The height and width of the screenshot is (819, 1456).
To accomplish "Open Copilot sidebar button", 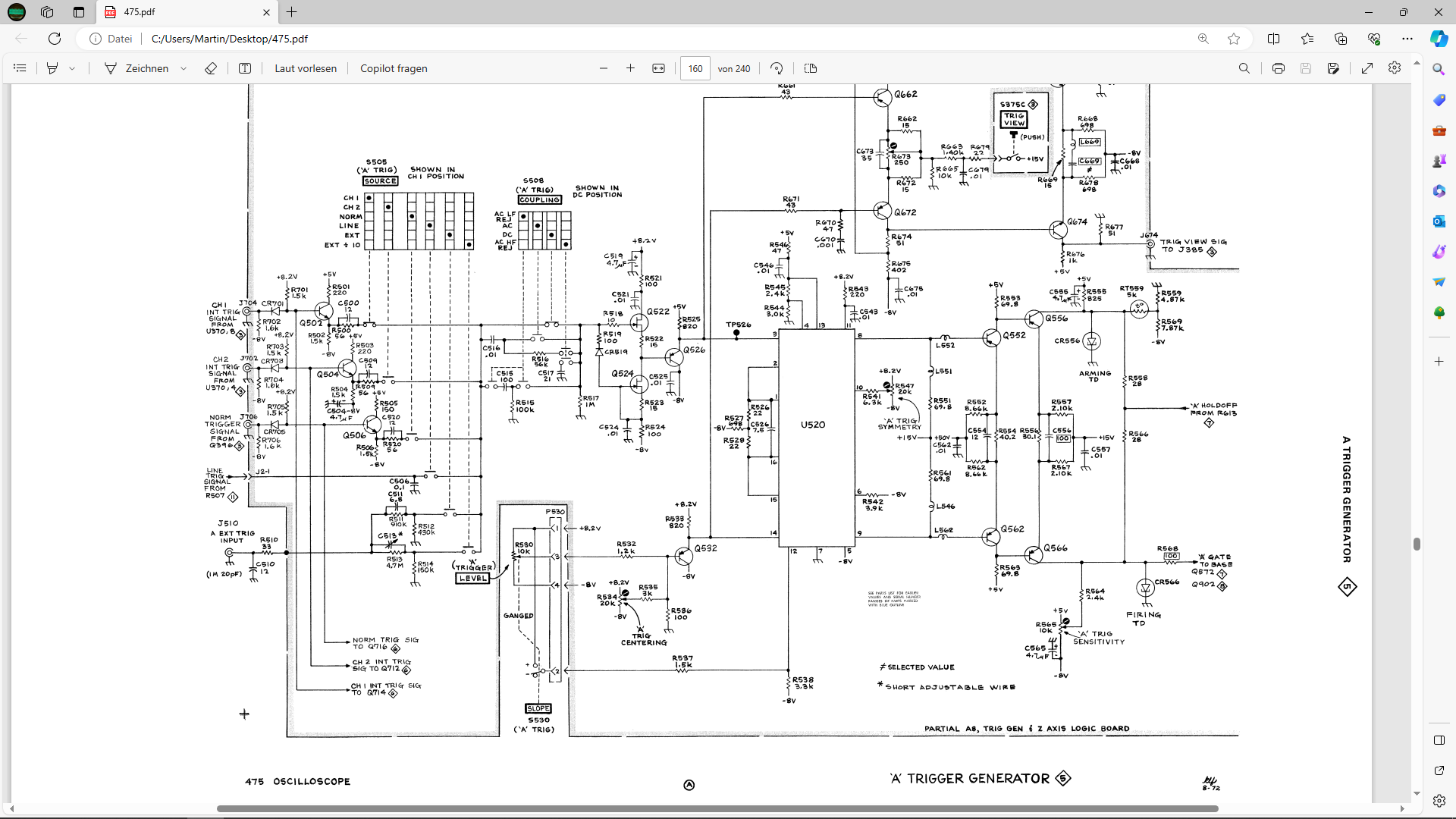I will coord(1439,39).
